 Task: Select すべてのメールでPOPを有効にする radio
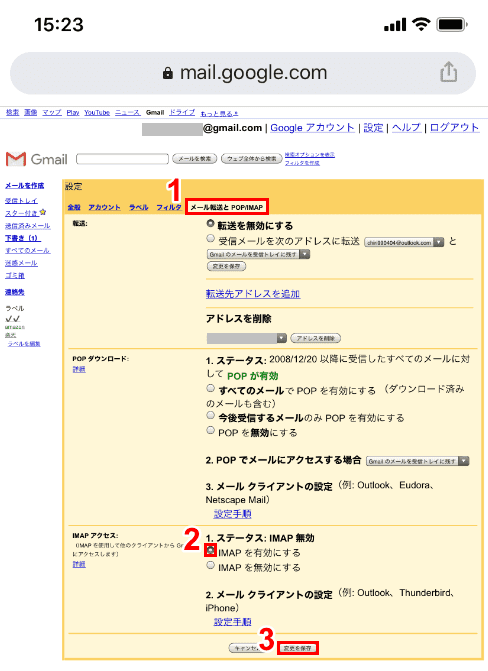tap(210, 388)
